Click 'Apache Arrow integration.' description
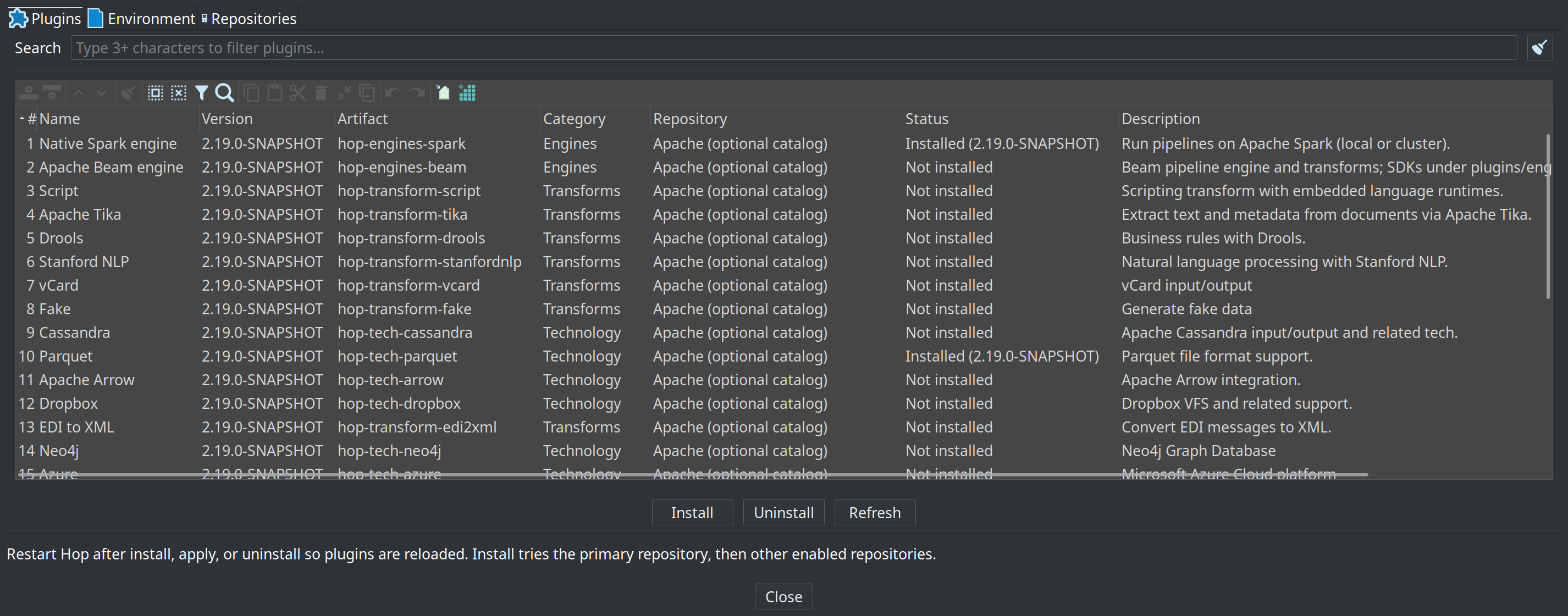The width and height of the screenshot is (1568, 616). coord(1211,380)
